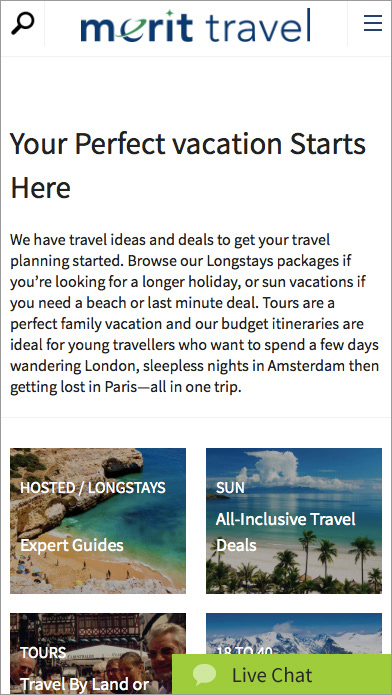Open the Live Chat button
392x695 pixels.
[x=282, y=675]
